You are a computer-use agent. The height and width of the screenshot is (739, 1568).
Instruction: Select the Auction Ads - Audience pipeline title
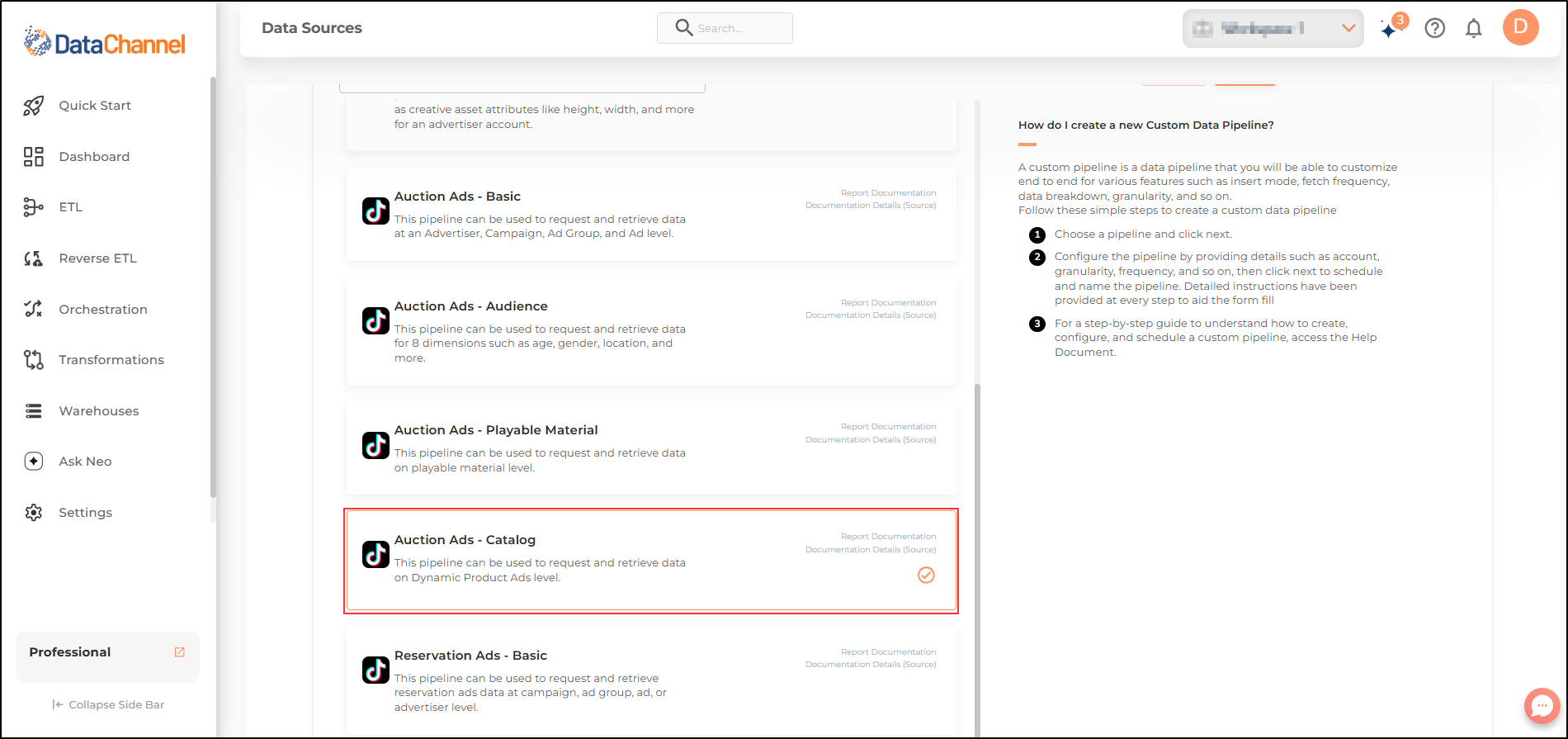pos(470,306)
